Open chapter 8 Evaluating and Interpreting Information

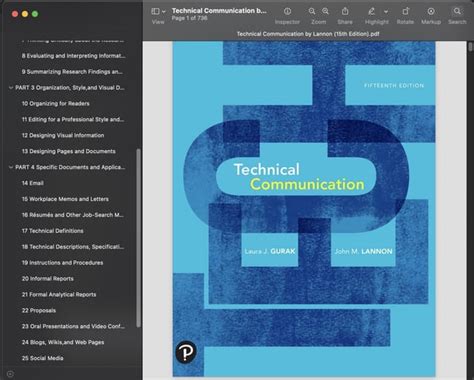(74, 56)
